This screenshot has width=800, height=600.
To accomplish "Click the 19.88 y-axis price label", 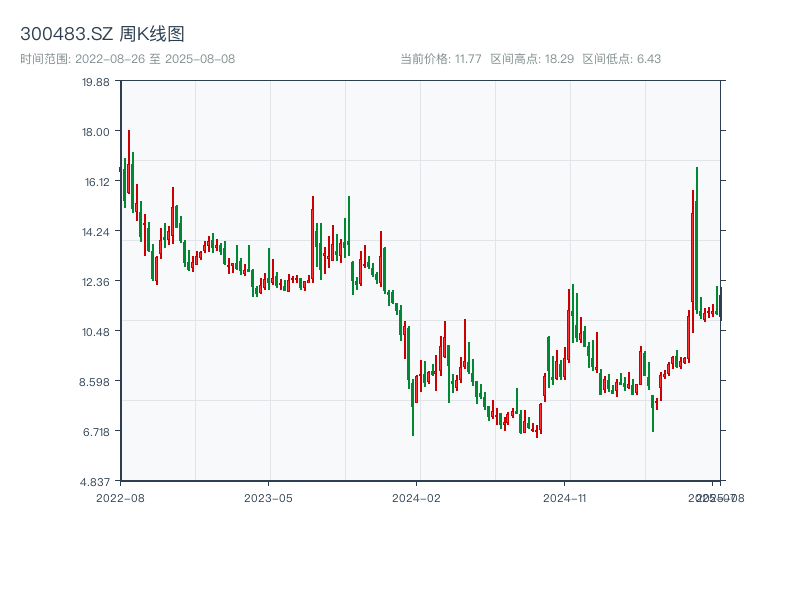I will pyautogui.click(x=96, y=82).
